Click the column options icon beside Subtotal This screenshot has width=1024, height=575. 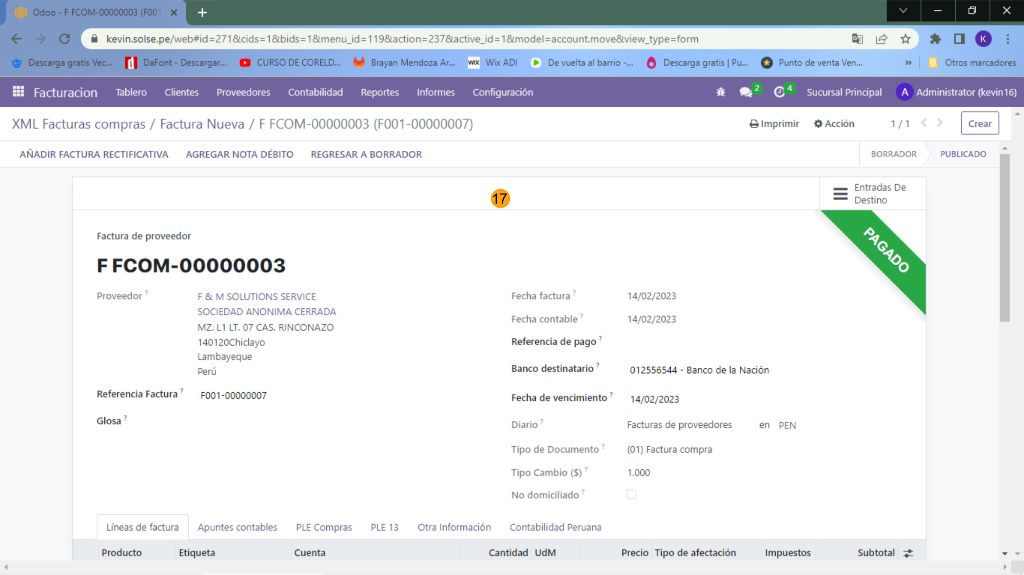point(908,552)
